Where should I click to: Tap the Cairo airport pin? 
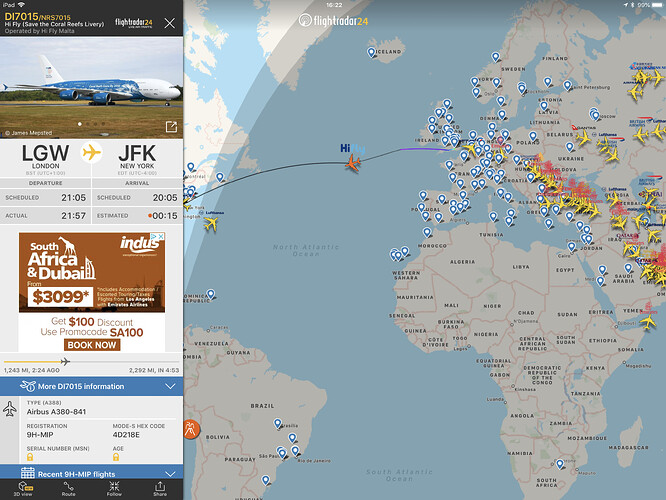tap(572, 246)
